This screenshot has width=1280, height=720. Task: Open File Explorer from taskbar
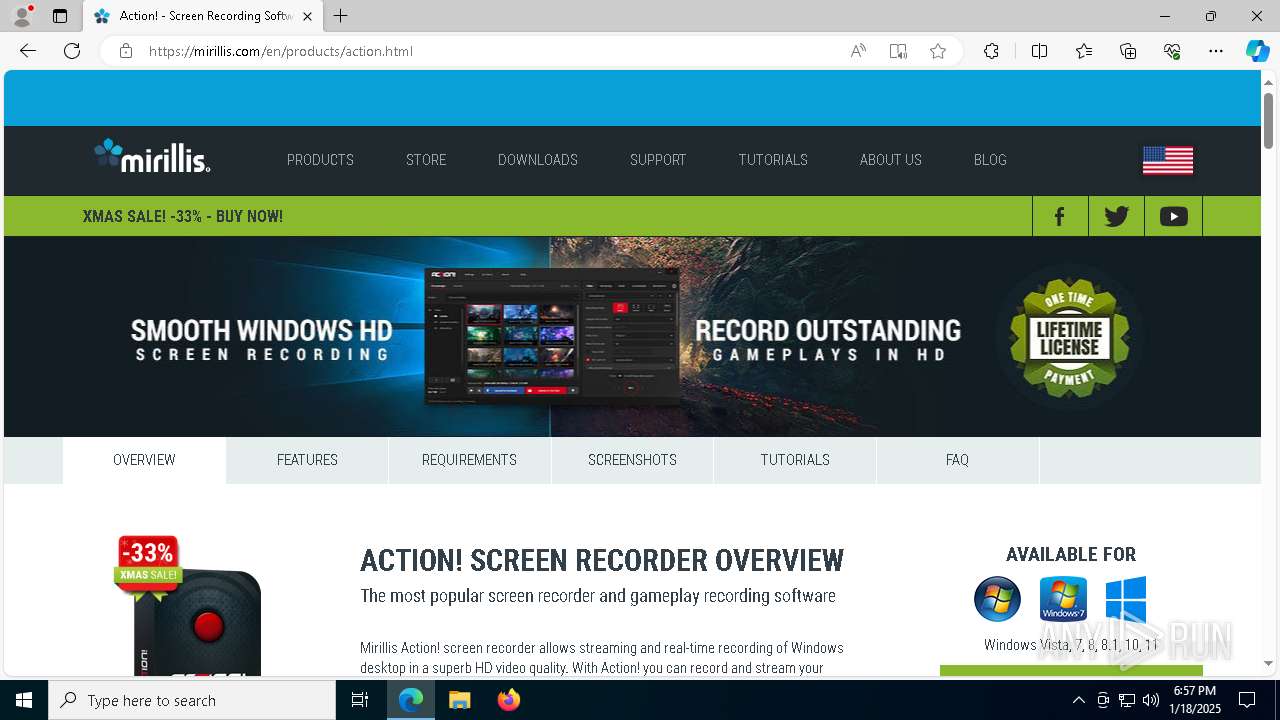[459, 700]
